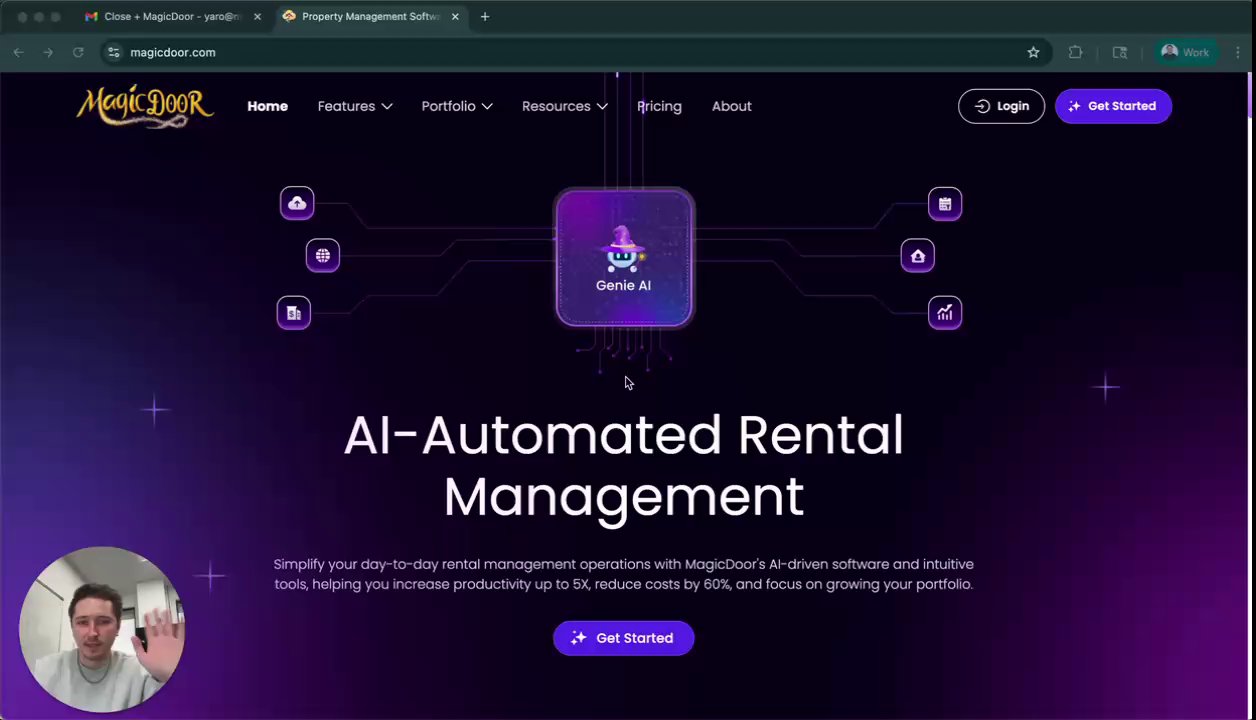Go back with the browser back arrow

tap(18, 52)
